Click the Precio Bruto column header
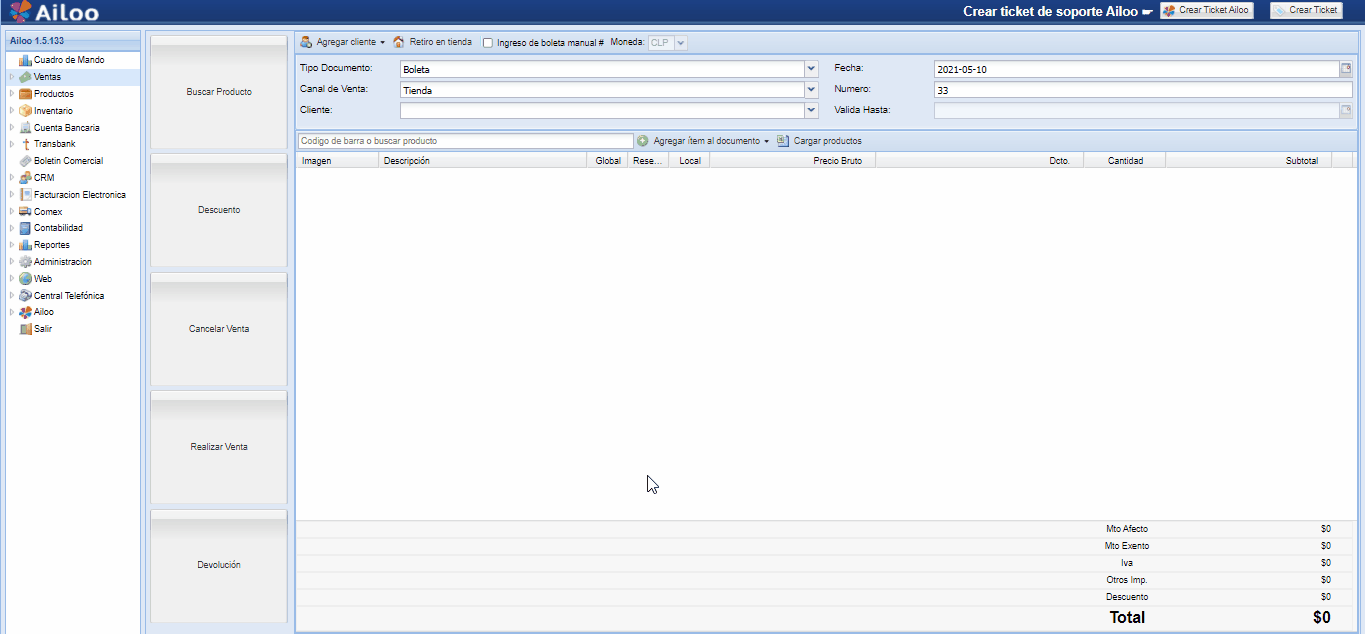Screen dimensions: 1365x634 (792, 161)
